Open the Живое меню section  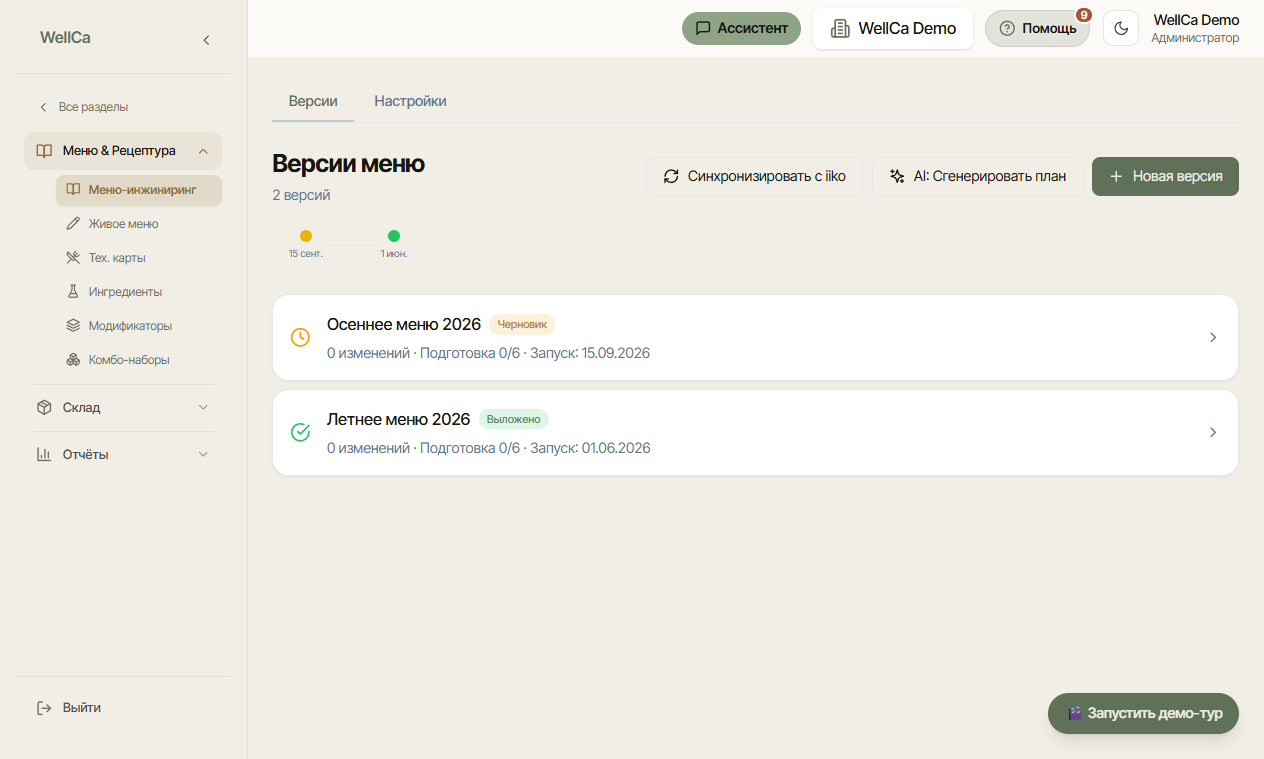pyautogui.click(x=139, y=224)
